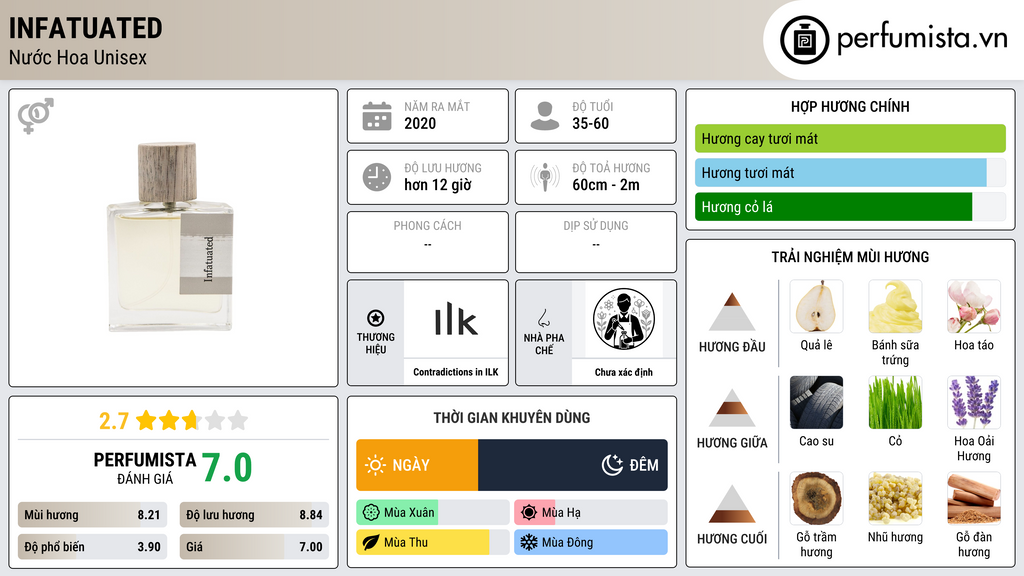Click the Chưa xác định perfumer label

[624, 372]
